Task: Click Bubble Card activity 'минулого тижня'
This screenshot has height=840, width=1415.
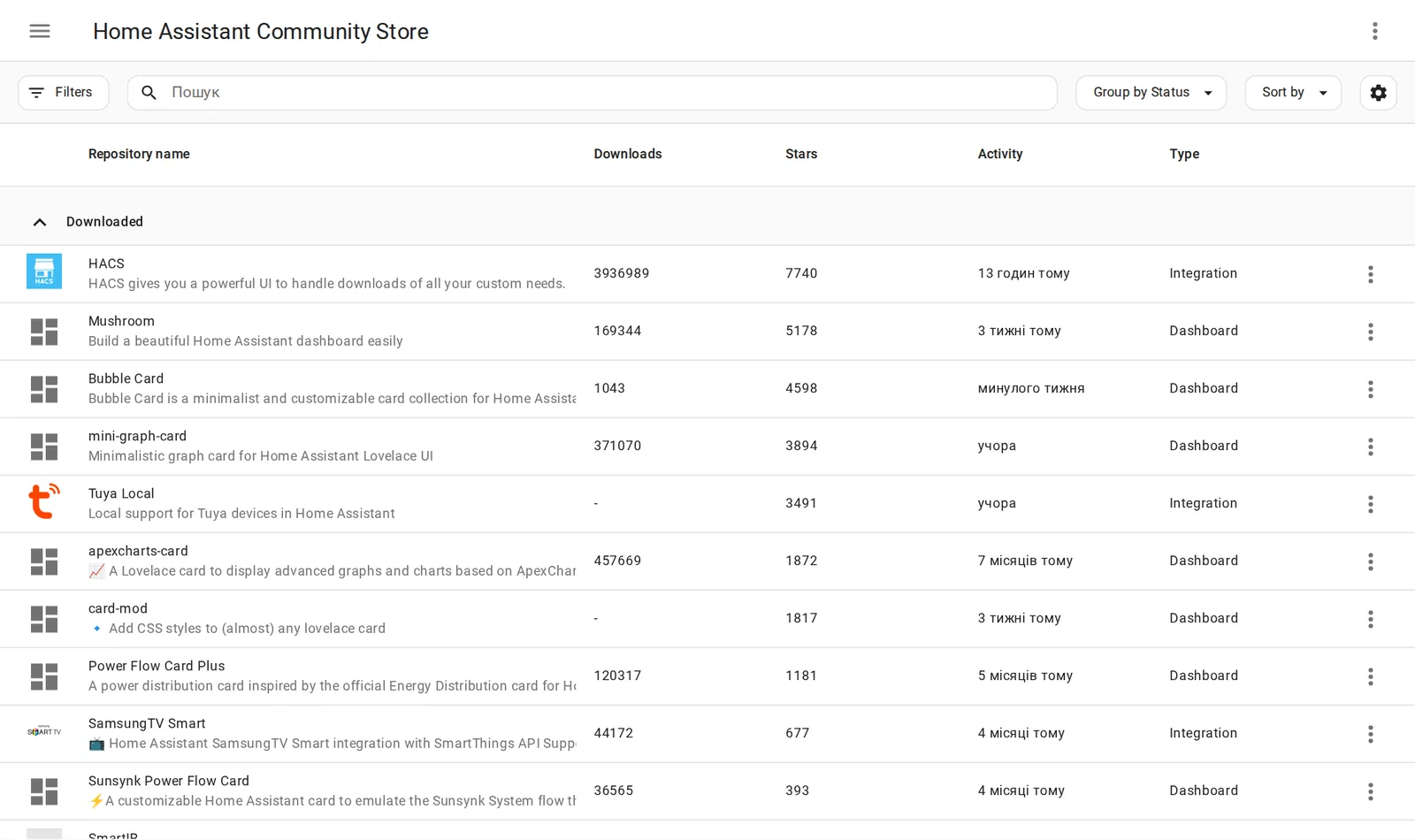Action: pos(1031,388)
